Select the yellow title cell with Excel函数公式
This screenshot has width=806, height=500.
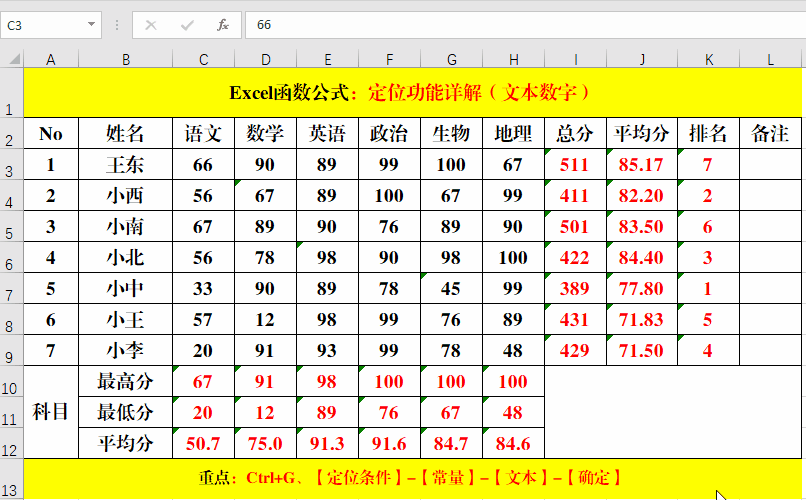click(x=412, y=93)
